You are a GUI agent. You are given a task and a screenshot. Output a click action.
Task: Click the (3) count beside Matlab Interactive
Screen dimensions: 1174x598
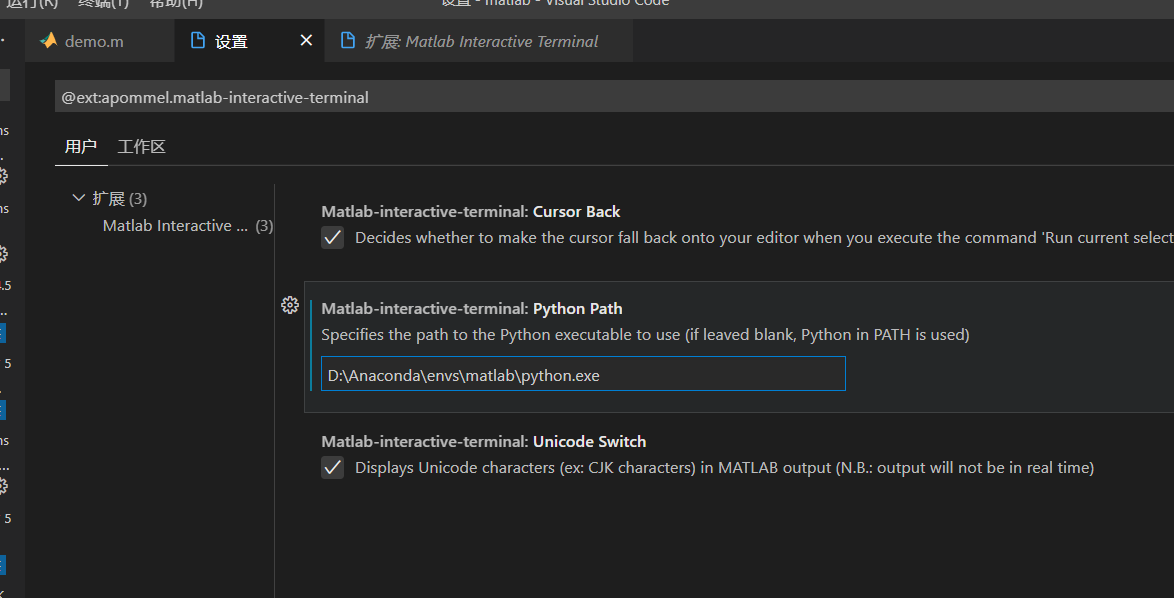click(x=264, y=226)
